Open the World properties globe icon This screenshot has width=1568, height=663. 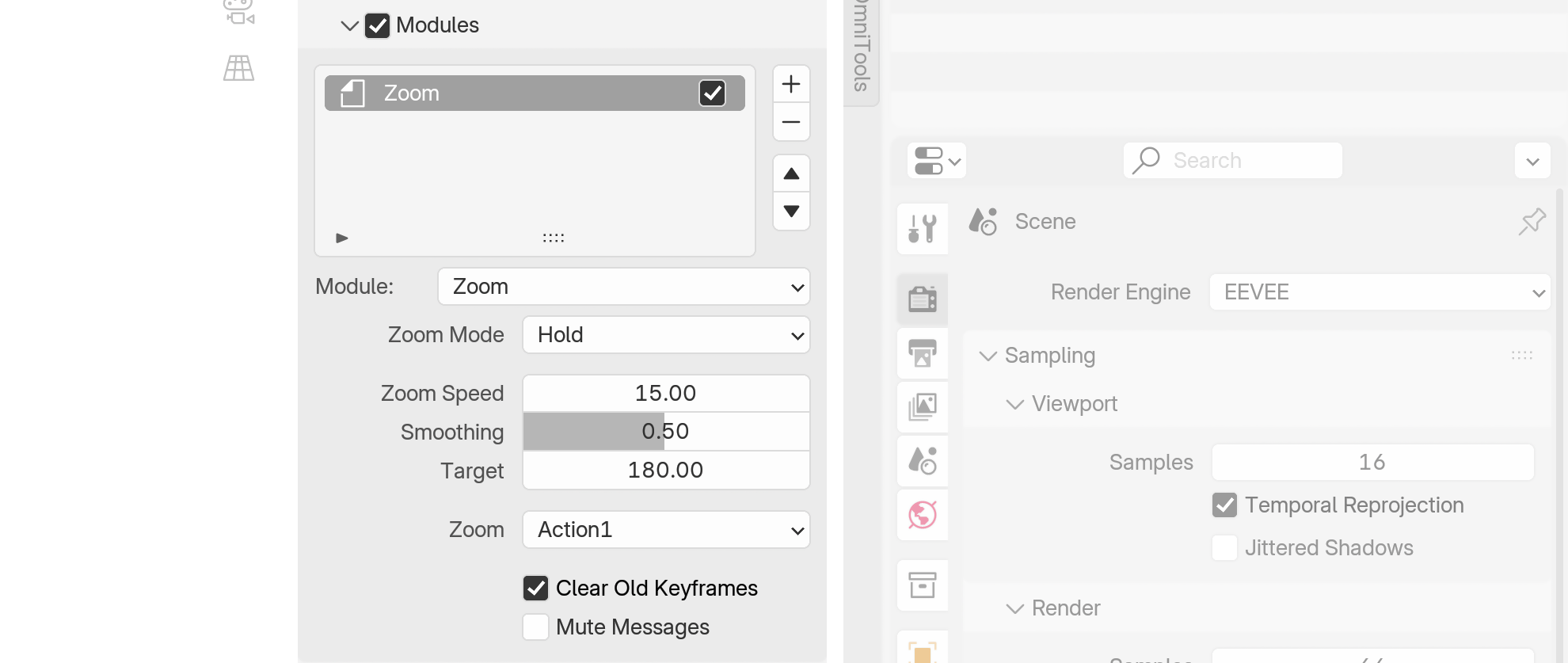tap(923, 515)
